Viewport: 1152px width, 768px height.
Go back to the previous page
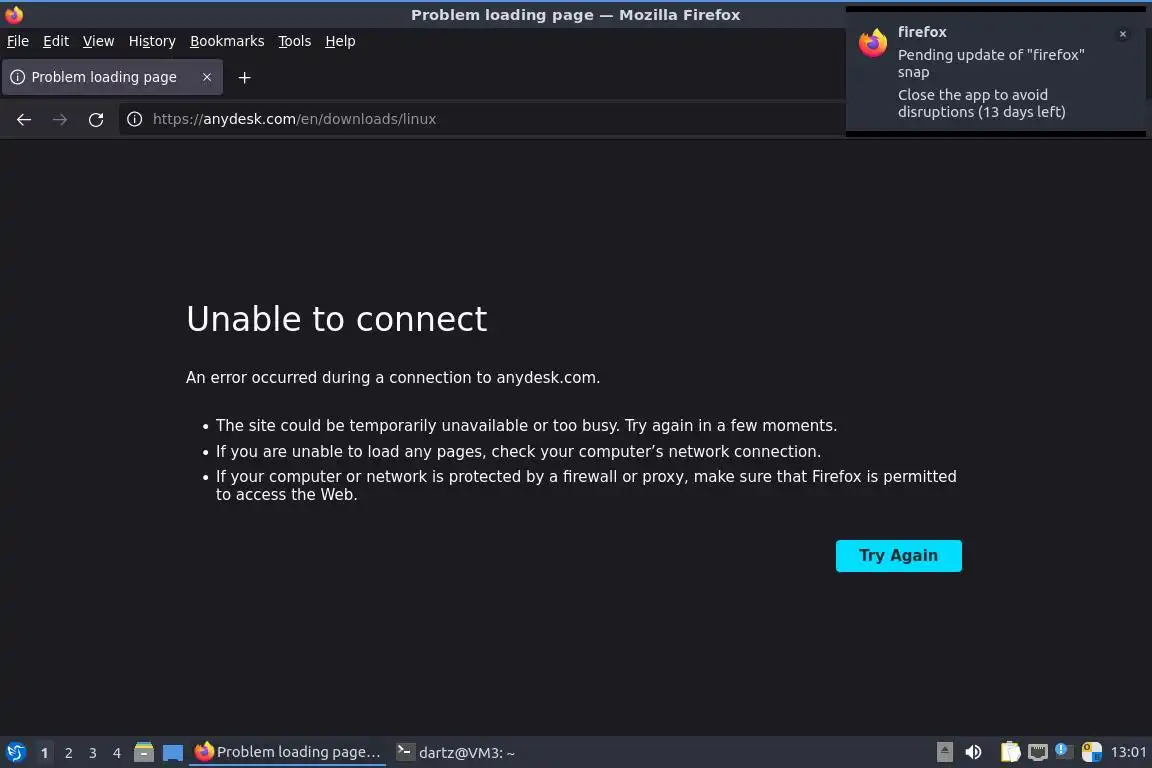click(x=24, y=119)
